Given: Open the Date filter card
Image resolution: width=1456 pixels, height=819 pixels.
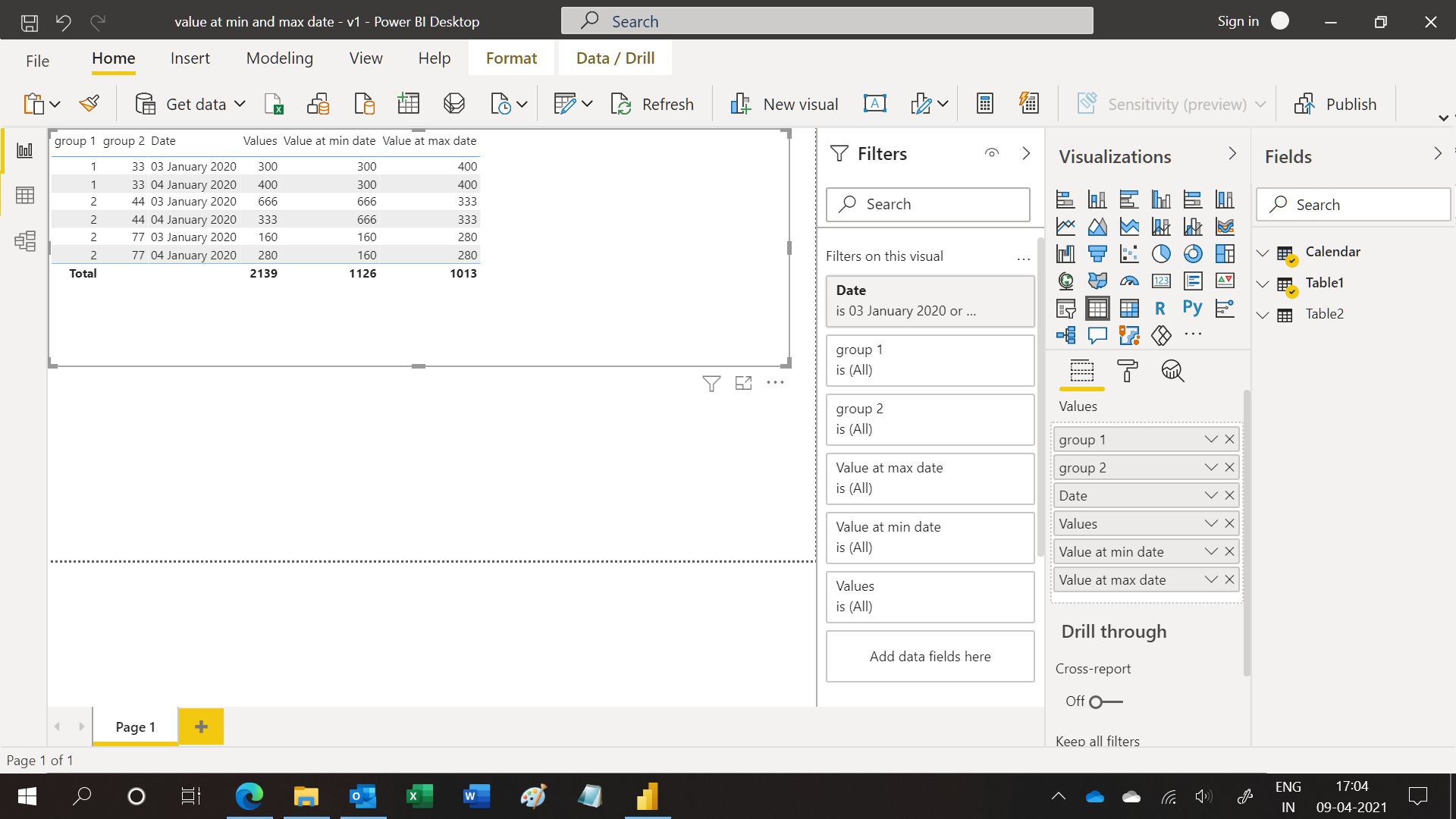Looking at the screenshot, I should (x=930, y=301).
